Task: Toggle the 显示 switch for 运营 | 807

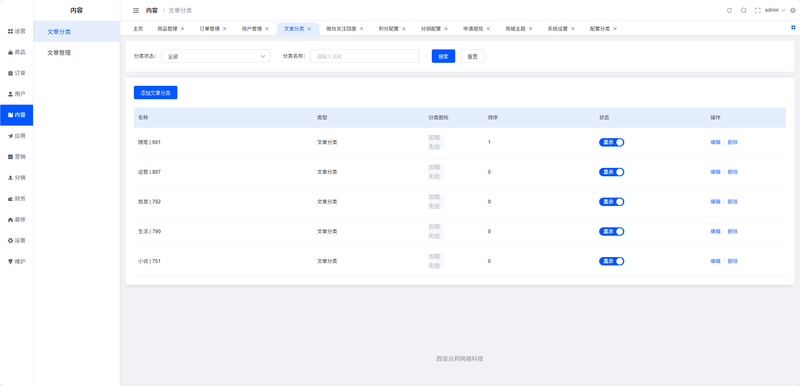Action: tap(611, 172)
